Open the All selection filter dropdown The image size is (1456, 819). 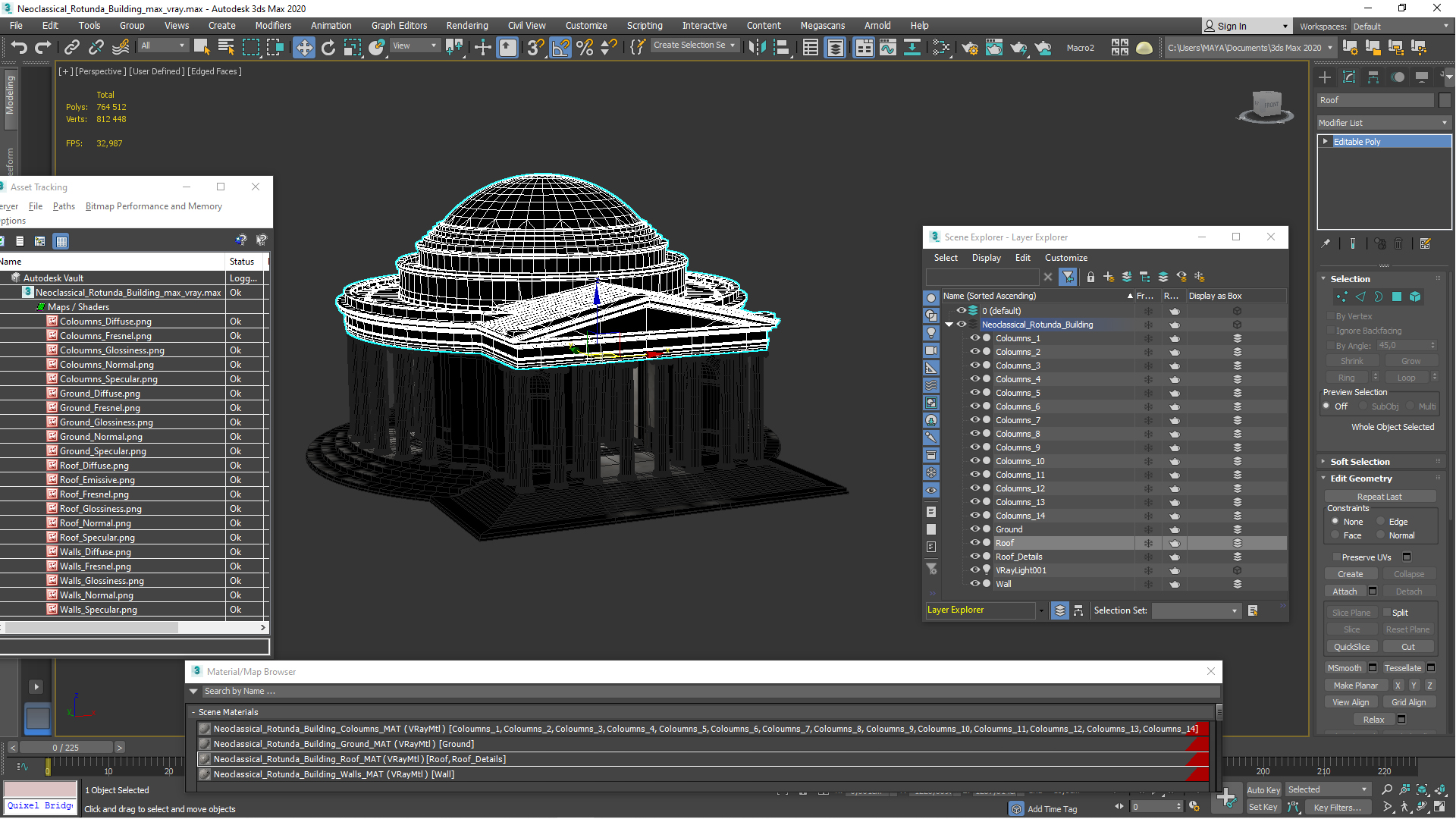point(162,45)
